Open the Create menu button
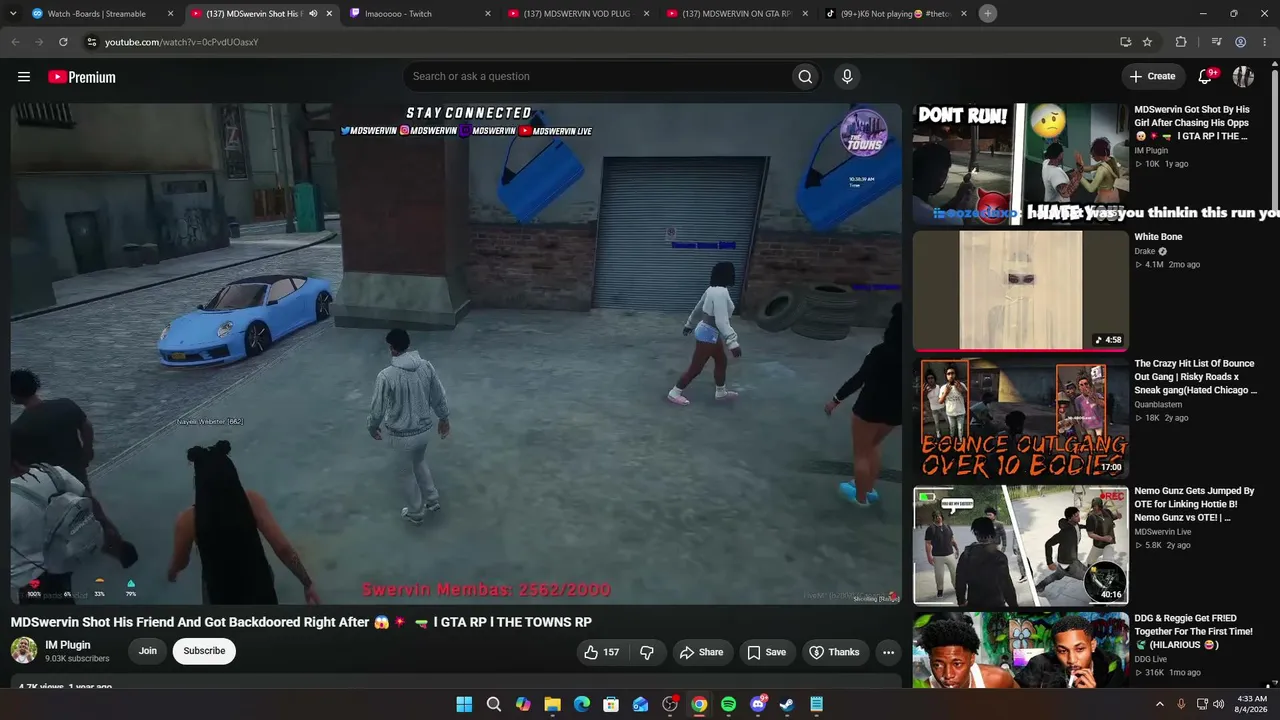Image resolution: width=1280 pixels, height=720 pixels. [x=1152, y=77]
